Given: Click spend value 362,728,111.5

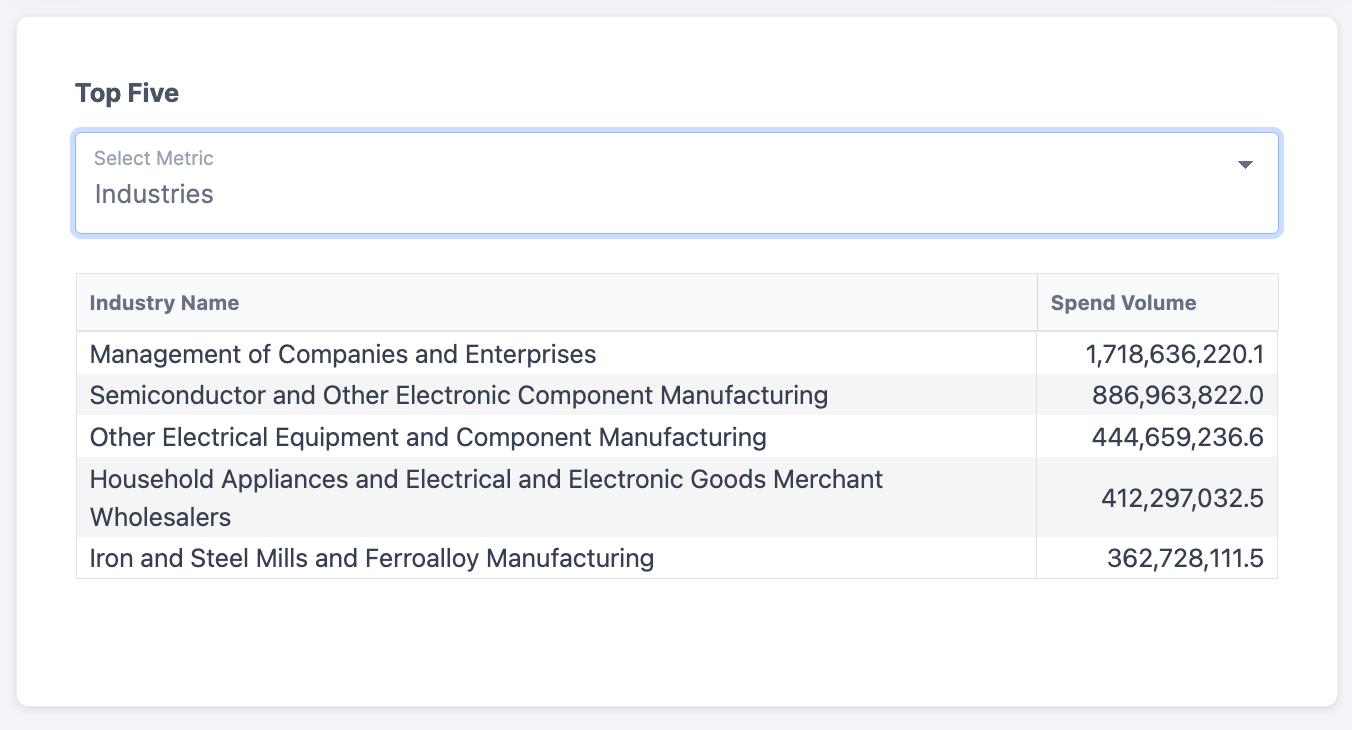Looking at the screenshot, I should click(1185, 558).
